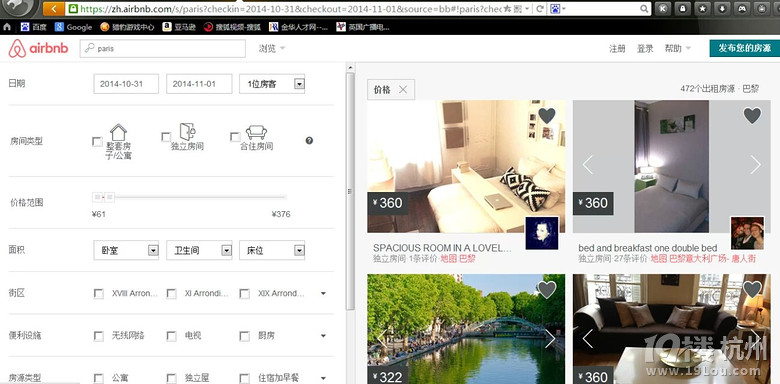Click the browser back arrow button
This screenshot has width=780, height=384.
point(54,8)
